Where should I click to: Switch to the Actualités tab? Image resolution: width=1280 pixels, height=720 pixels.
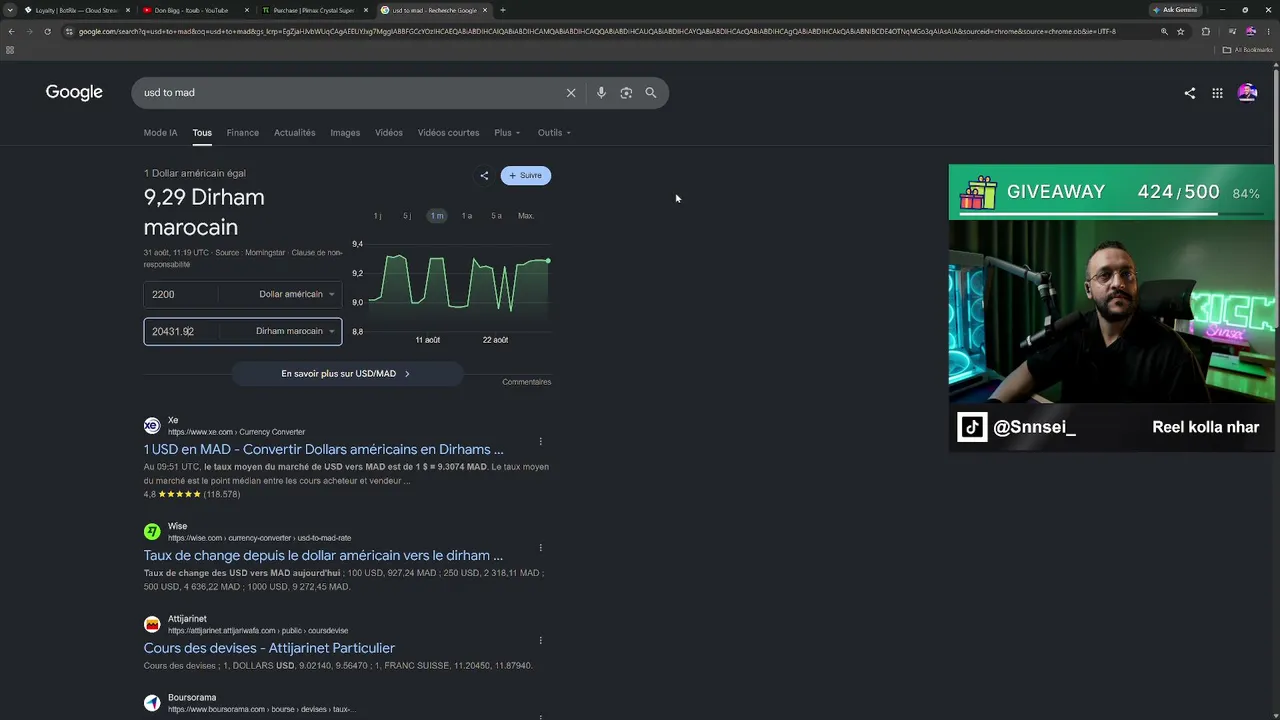pos(295,133)
